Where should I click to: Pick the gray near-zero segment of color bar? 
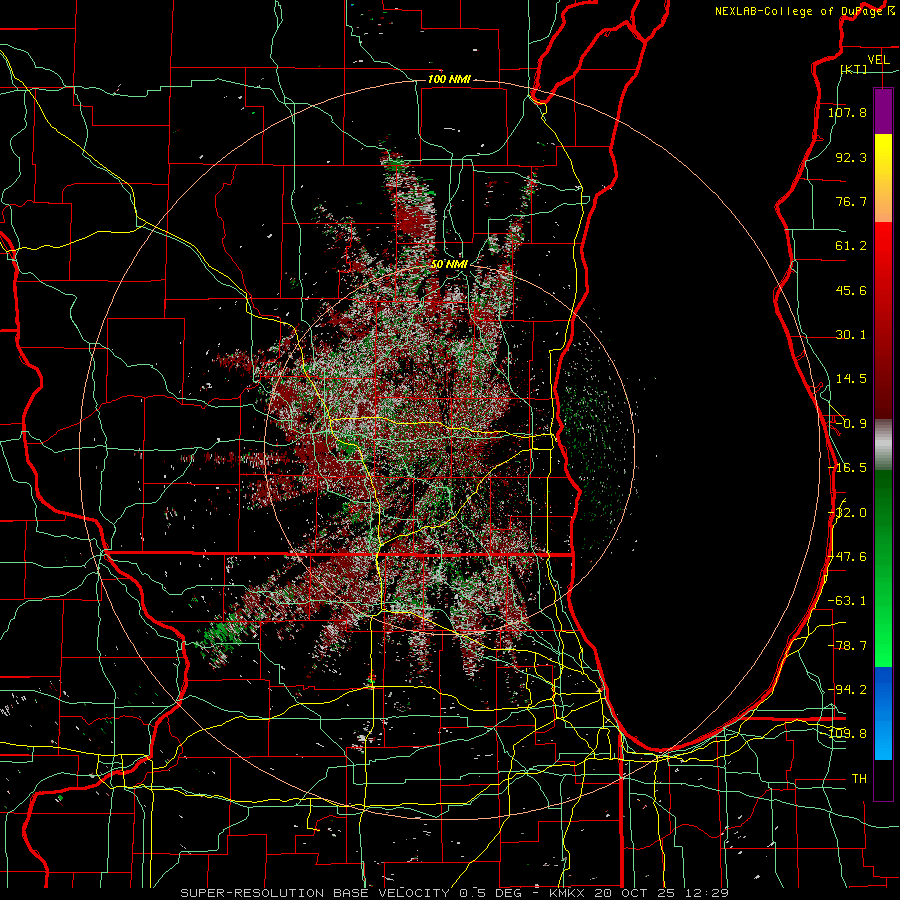click(883, 444)
